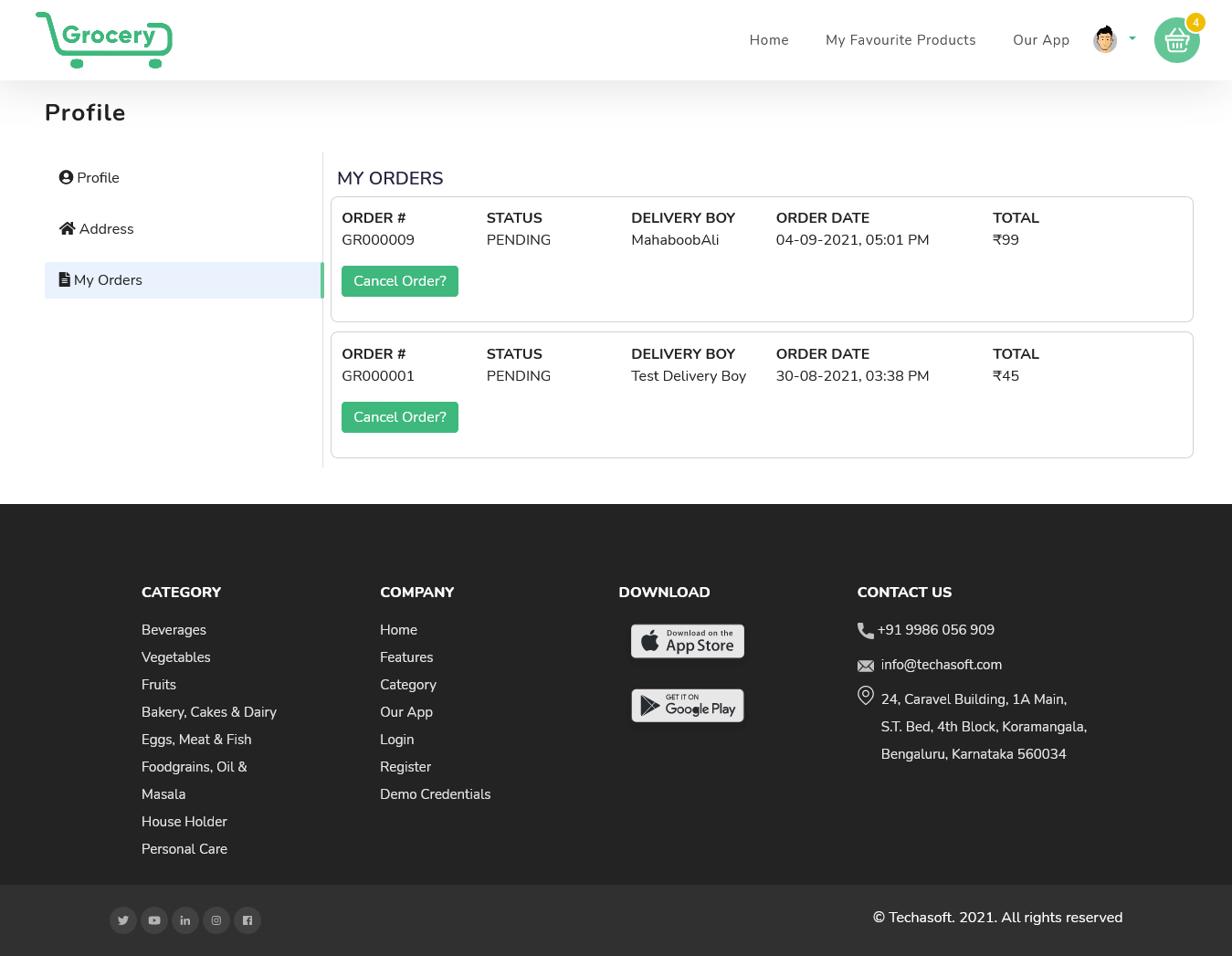Viewport: 1232px width, 956px height.
Task: Expand the account dropdown caret beside avatar
Action: coord(1132,38)
